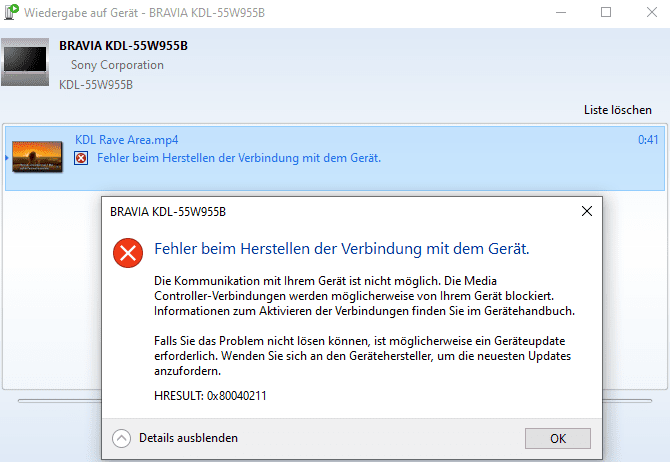Click the 0:41 duration text

[648, 140]
